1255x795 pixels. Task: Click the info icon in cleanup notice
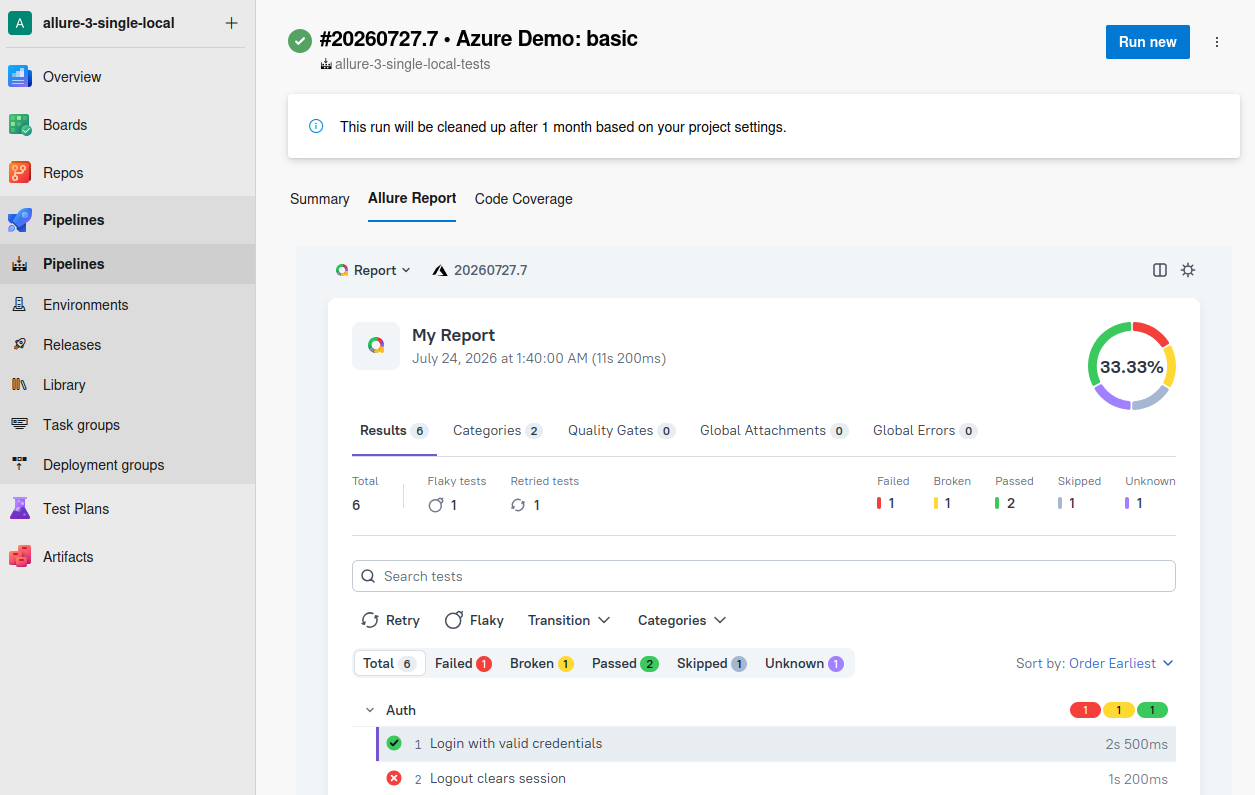pyautogui.click(x=316, y=126)
